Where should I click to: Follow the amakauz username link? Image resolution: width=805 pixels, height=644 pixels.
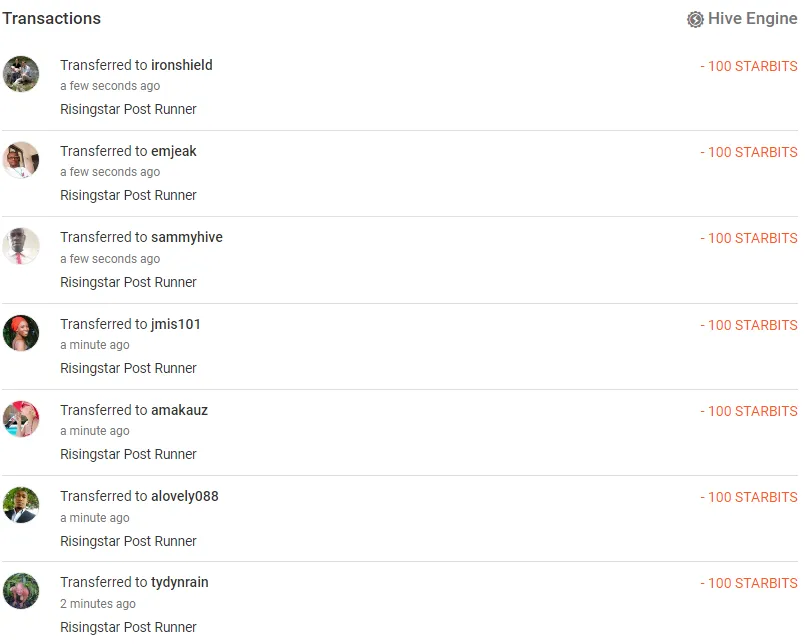[179, 410]
